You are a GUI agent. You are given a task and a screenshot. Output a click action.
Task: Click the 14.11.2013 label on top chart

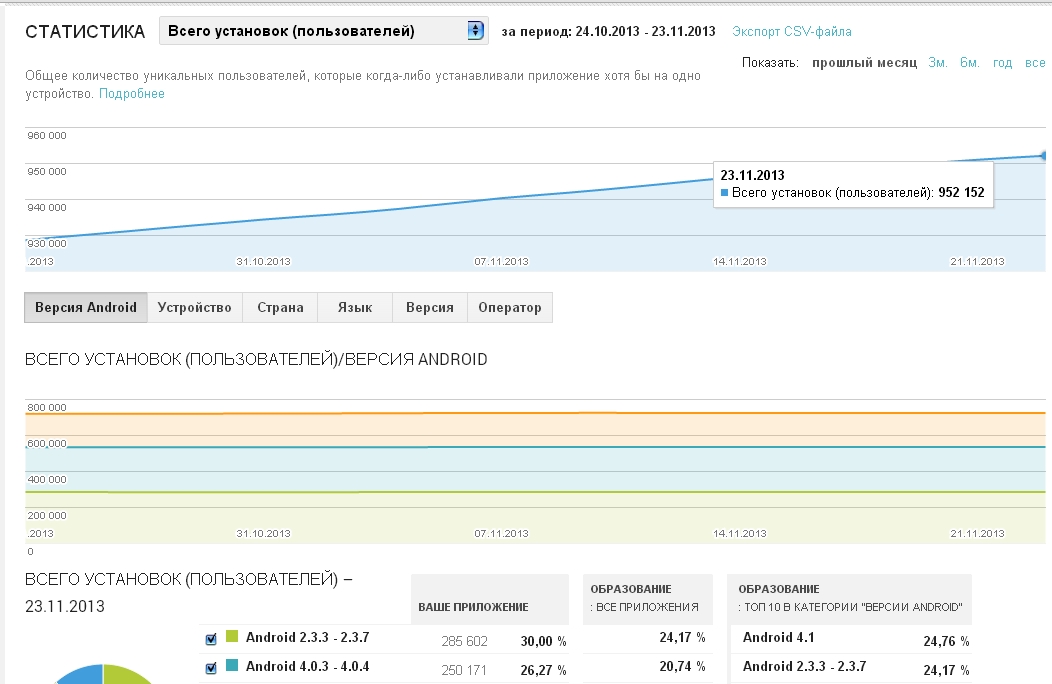pos(739,262)
